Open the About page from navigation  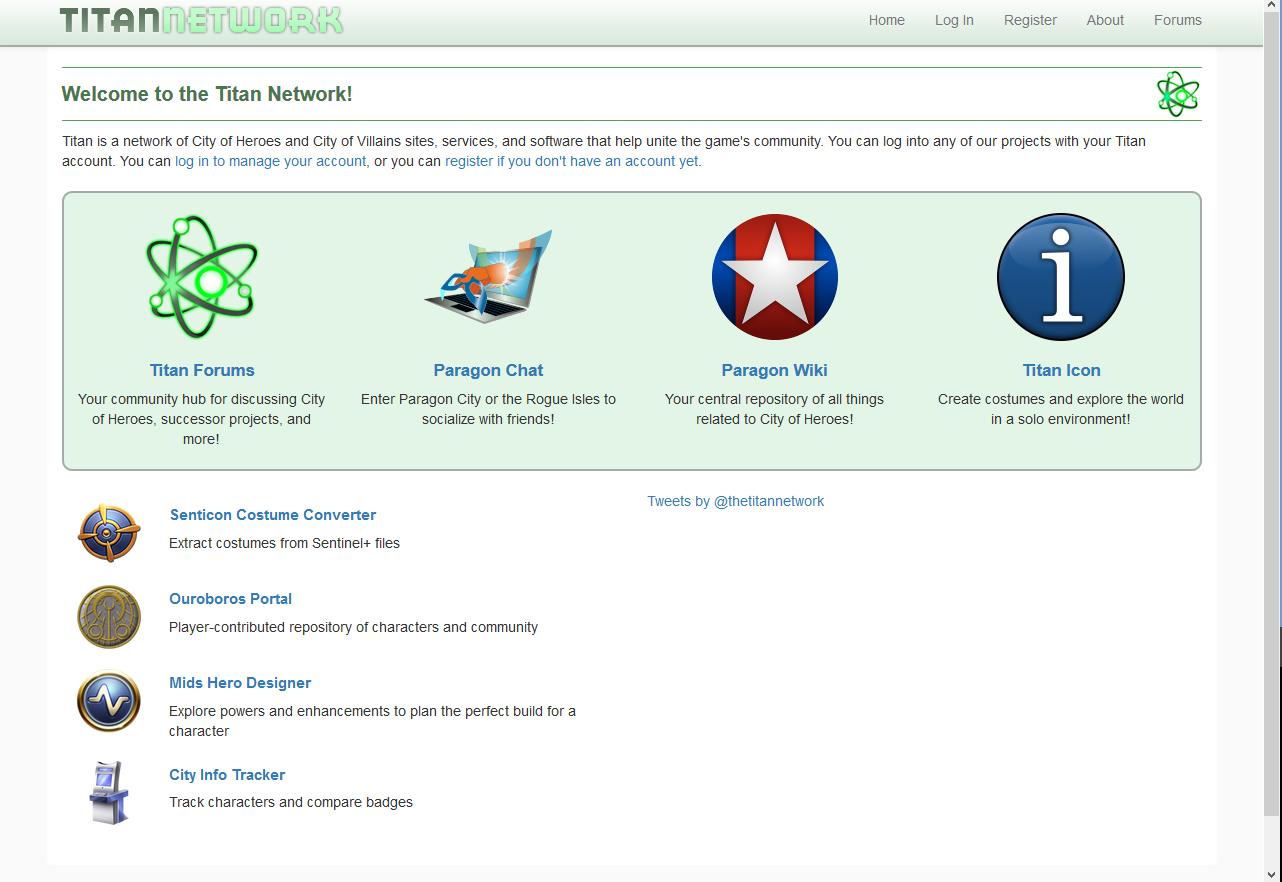(x=1105, y=20)
